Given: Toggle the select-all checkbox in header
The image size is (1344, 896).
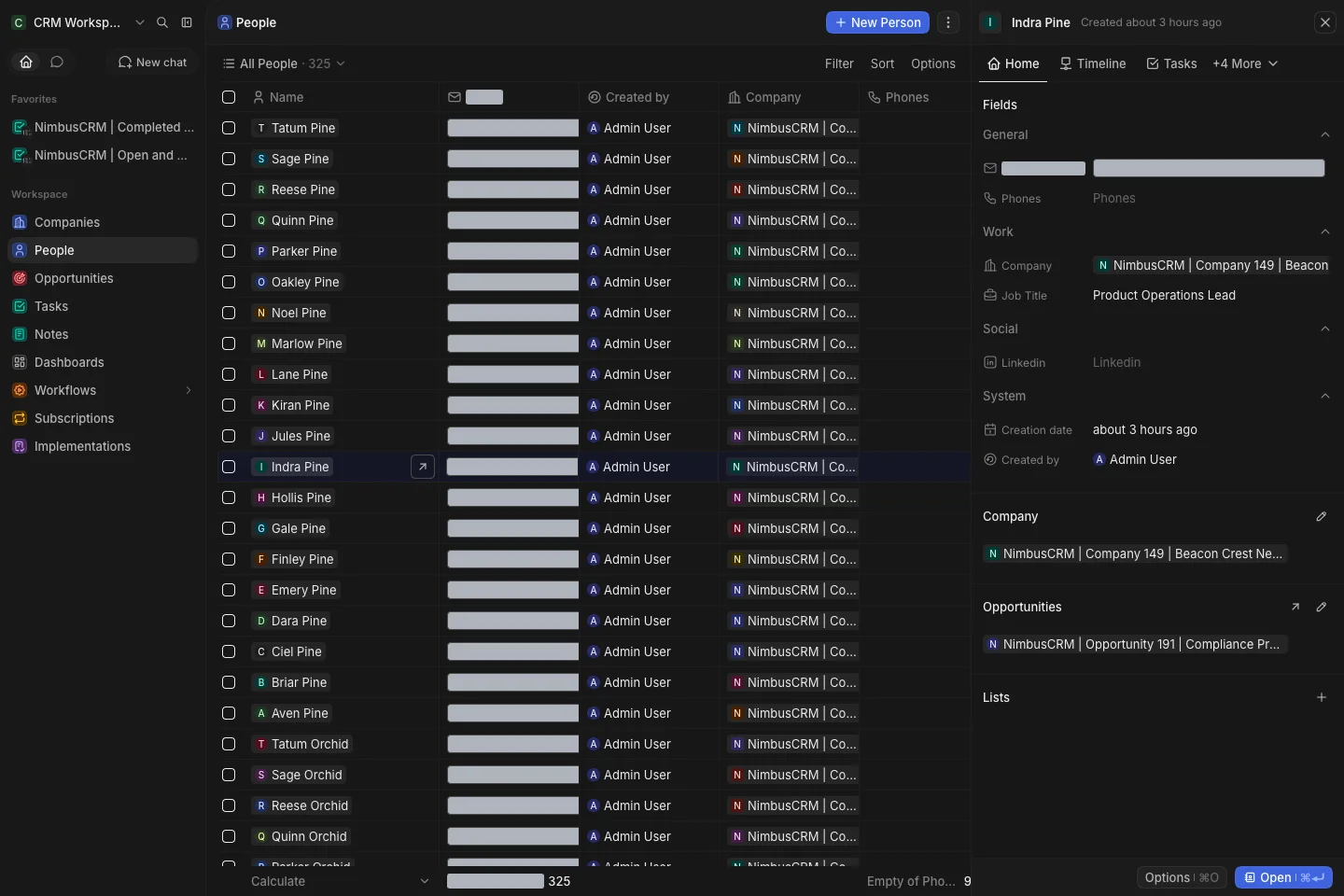Looking at the screenshot, I should 229,97.
